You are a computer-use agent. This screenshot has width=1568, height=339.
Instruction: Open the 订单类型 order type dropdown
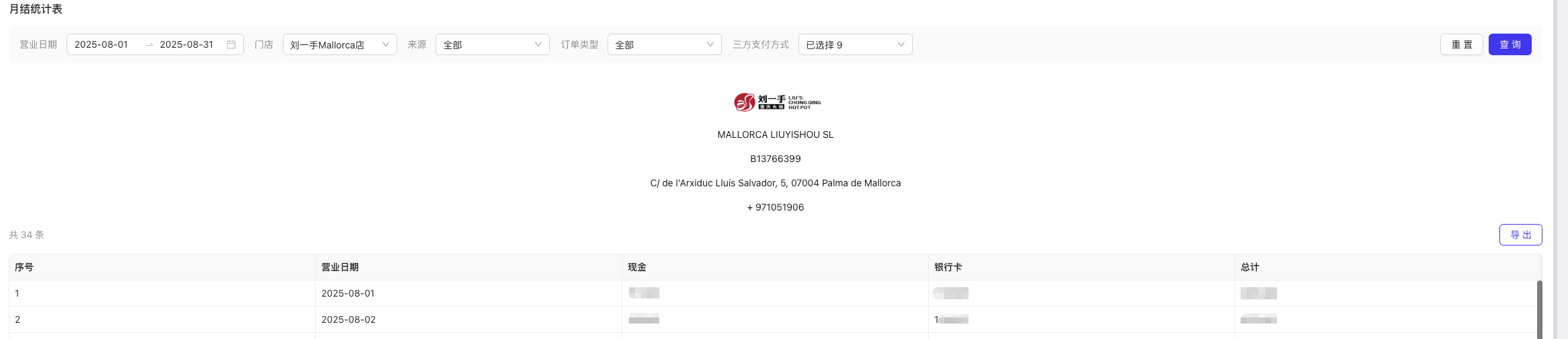tap(665, 44)
